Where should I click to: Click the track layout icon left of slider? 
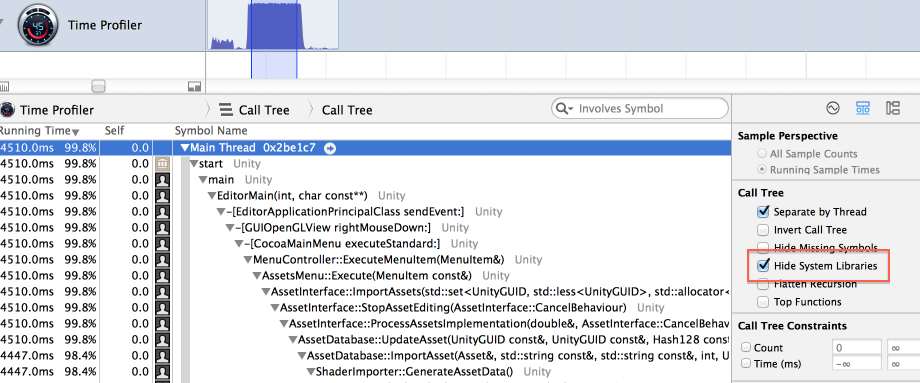coord(4,87)
